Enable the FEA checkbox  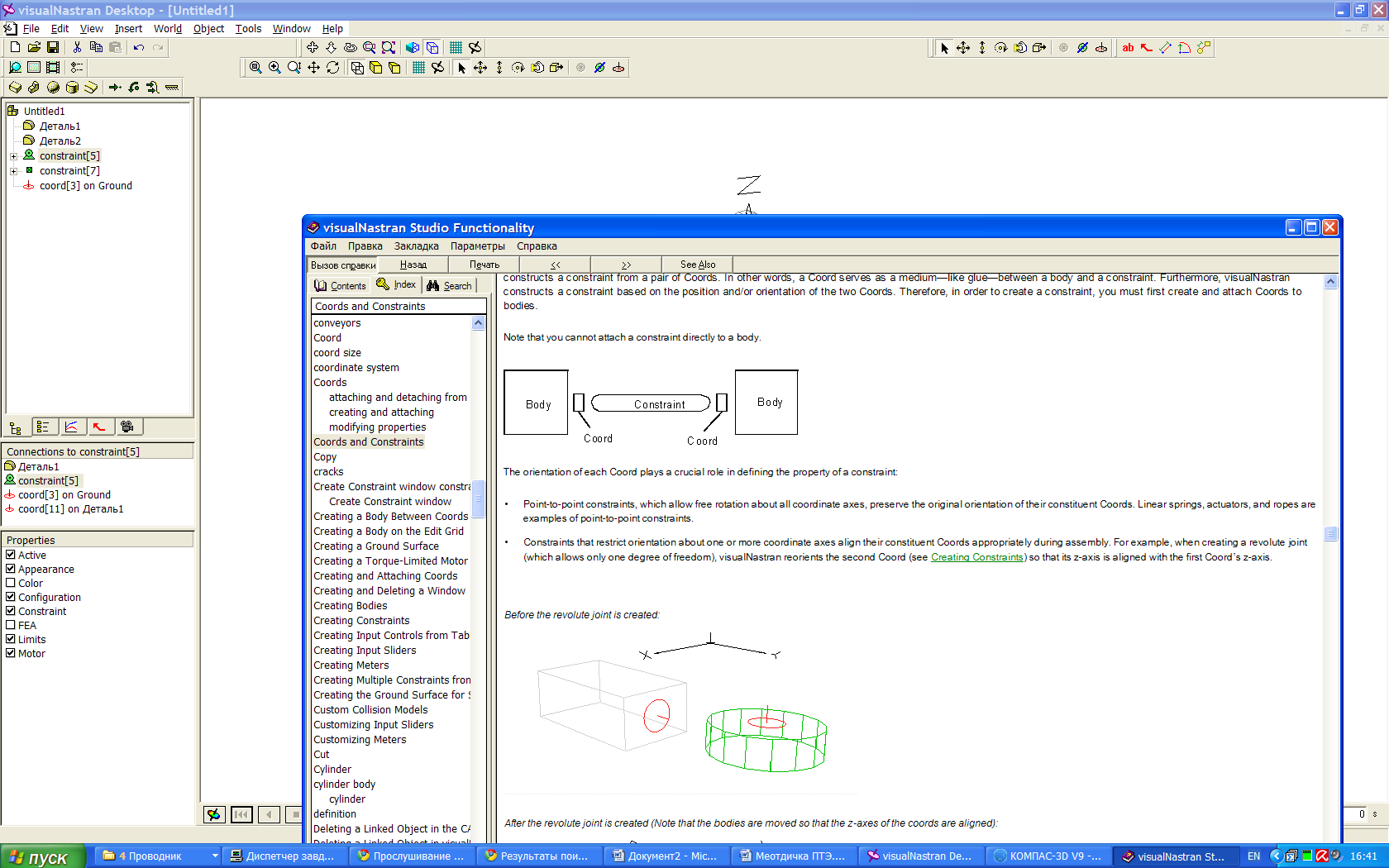(x=11, y=625)
